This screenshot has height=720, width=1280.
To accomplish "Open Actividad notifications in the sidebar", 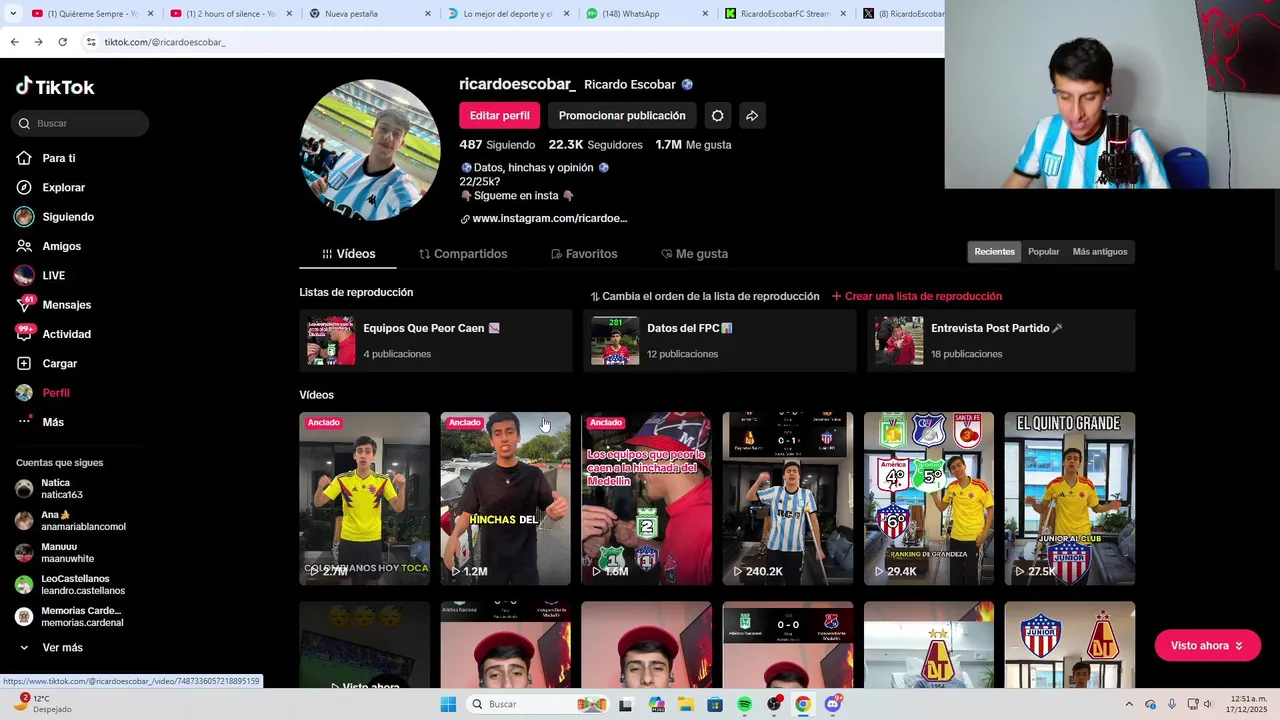I will (x=66, y=334).
